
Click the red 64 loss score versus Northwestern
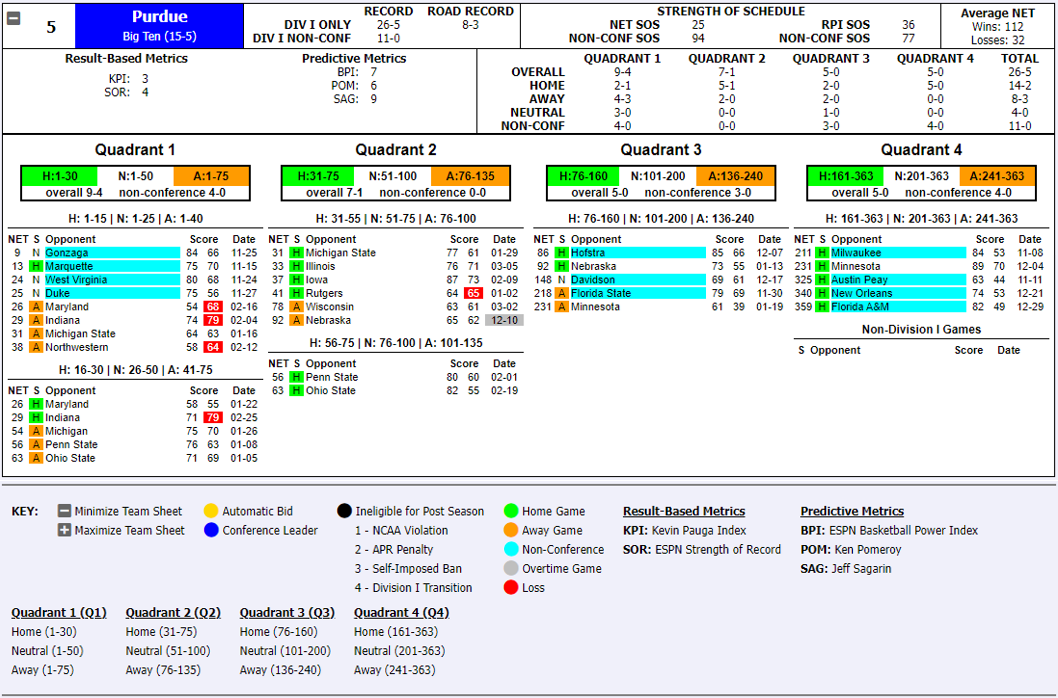(x=213, y=347)
